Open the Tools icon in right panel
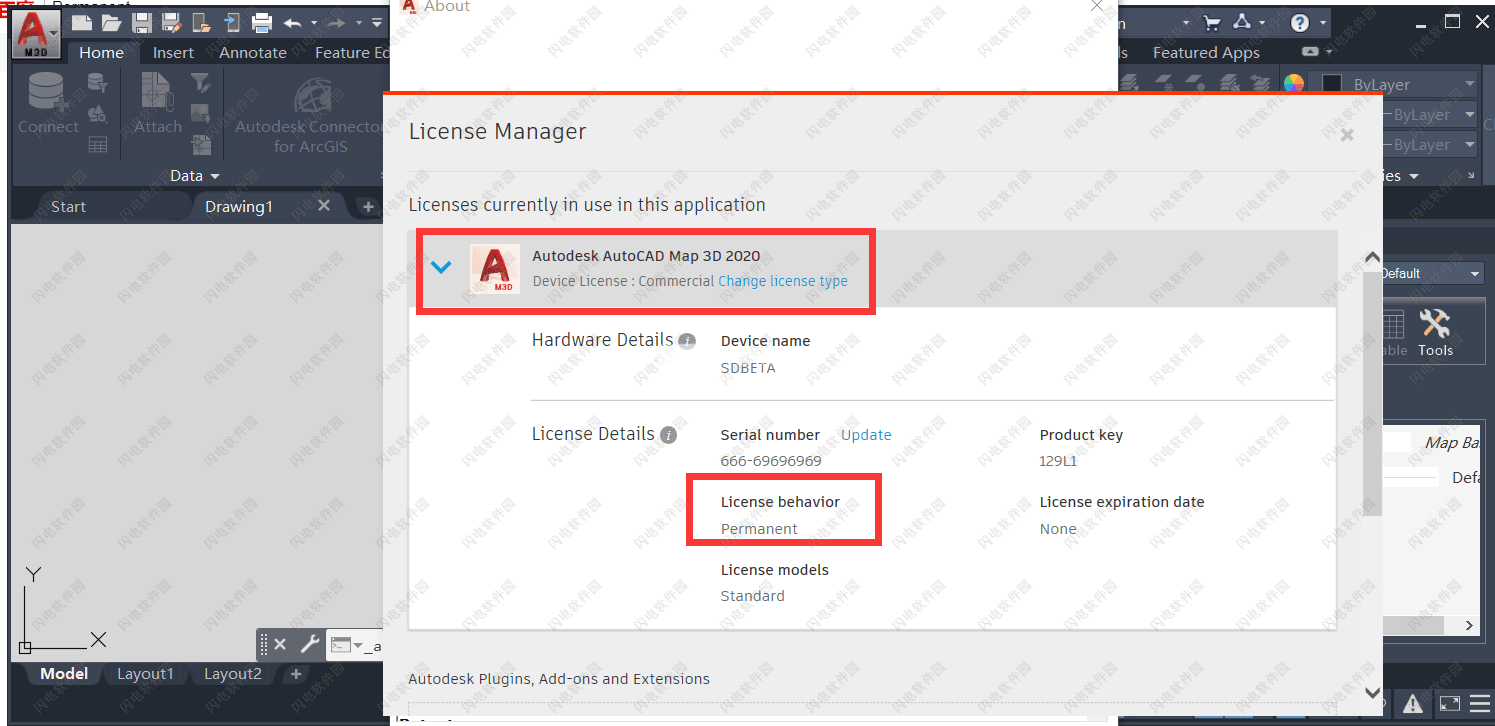Viewport: 1495px width, 726px height. (x=1435, y=333)
